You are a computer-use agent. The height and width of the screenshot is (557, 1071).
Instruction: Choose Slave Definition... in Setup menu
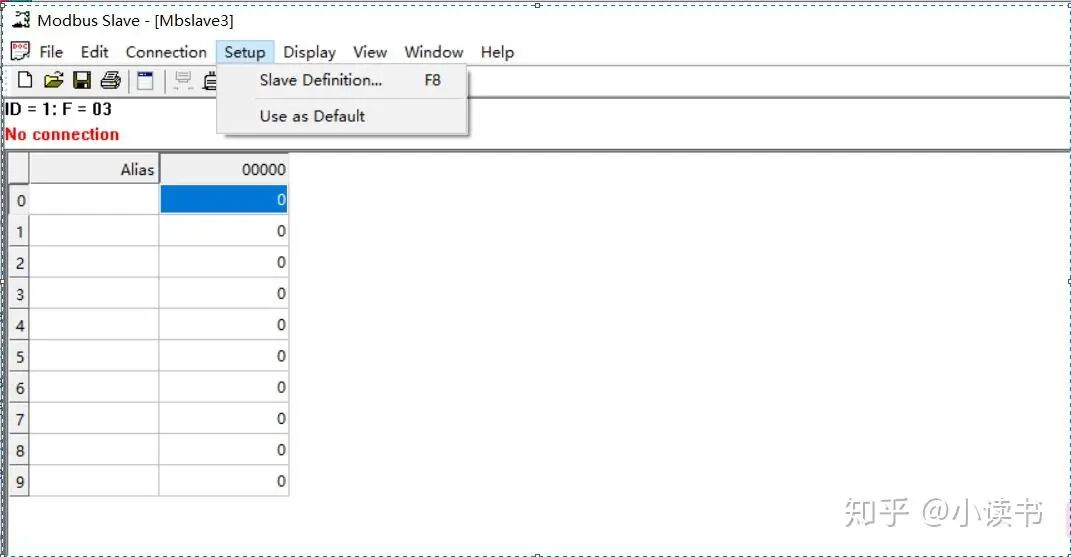click(x=342, y=80)
